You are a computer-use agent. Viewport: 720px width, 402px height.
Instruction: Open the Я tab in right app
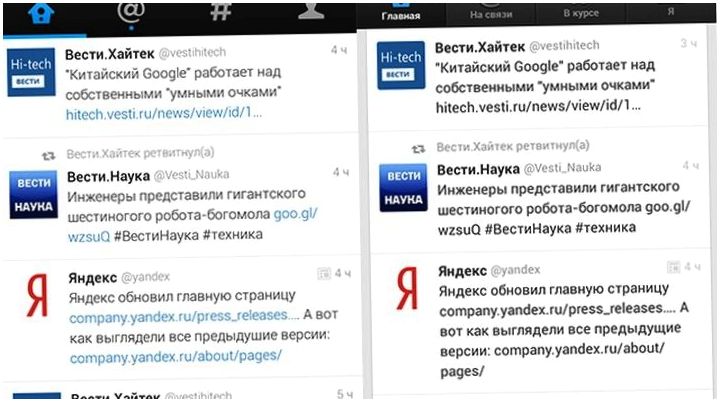671,11
